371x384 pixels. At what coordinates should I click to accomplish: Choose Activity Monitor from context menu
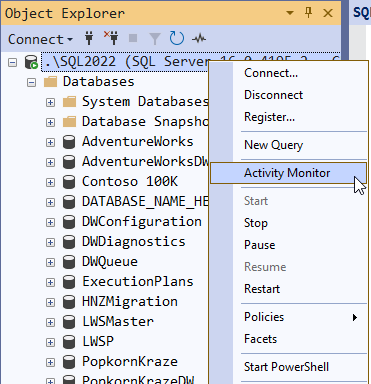288,173
